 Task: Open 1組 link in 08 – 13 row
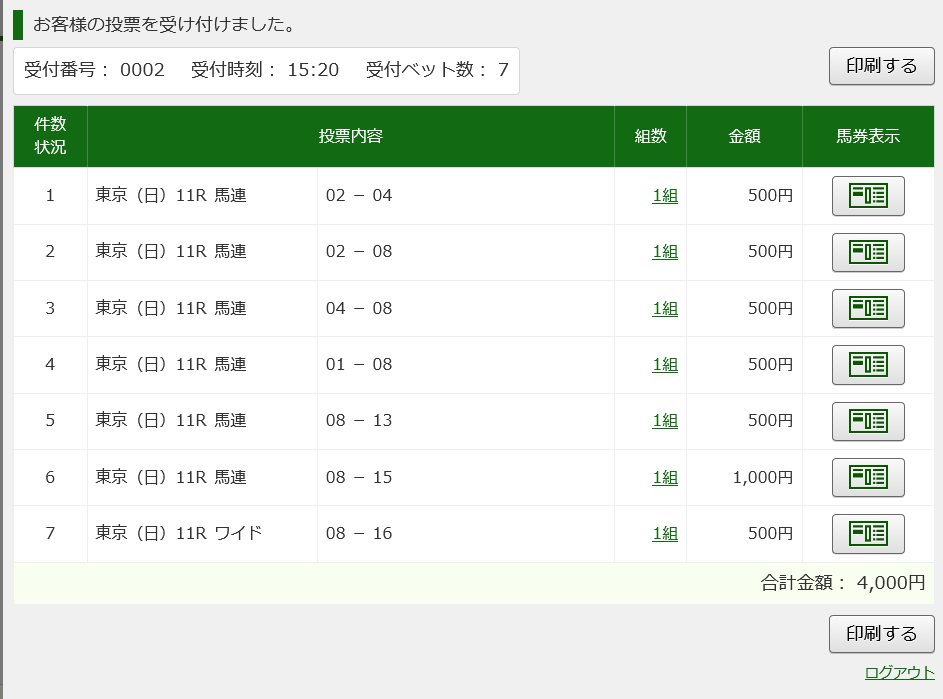(x=665, y=420)
